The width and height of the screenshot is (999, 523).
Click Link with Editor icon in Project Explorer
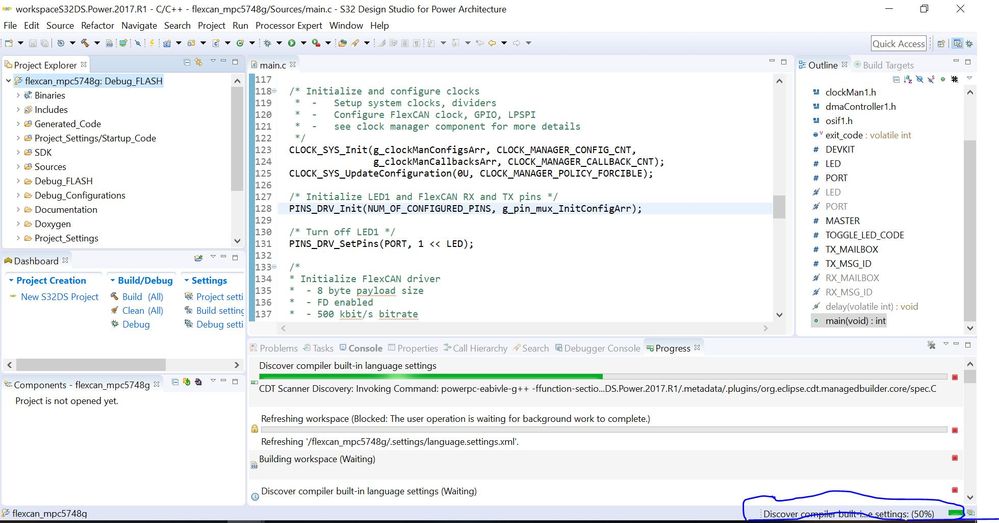coord(199,62)
